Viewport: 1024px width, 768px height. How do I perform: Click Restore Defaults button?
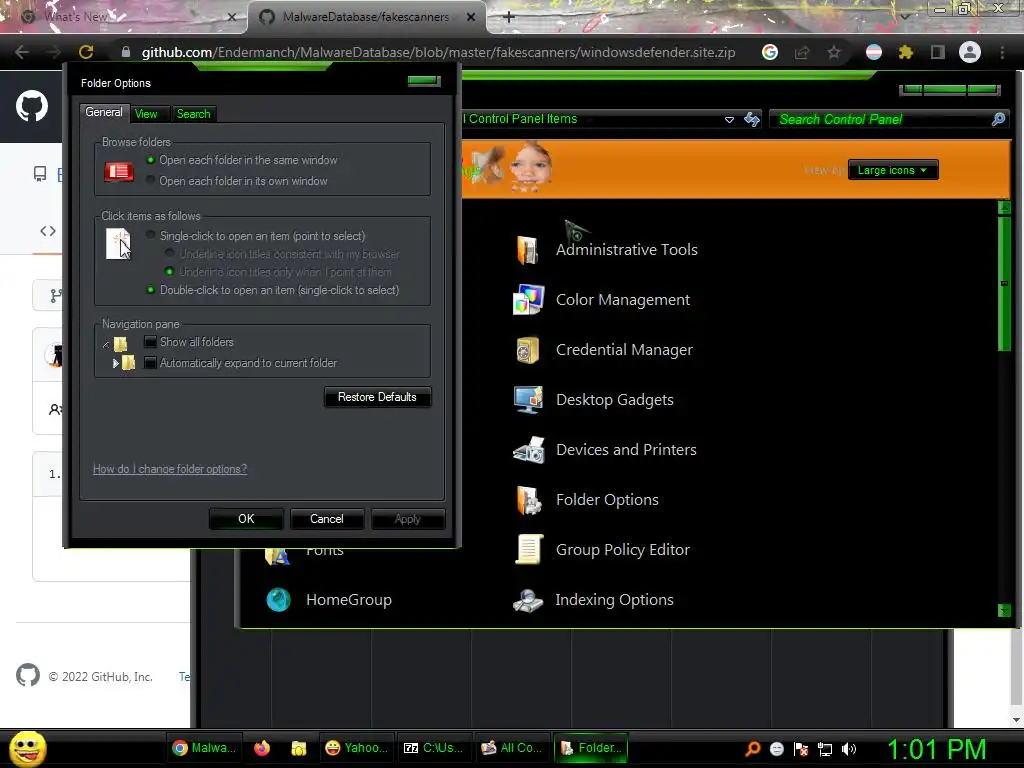(377, 397)
